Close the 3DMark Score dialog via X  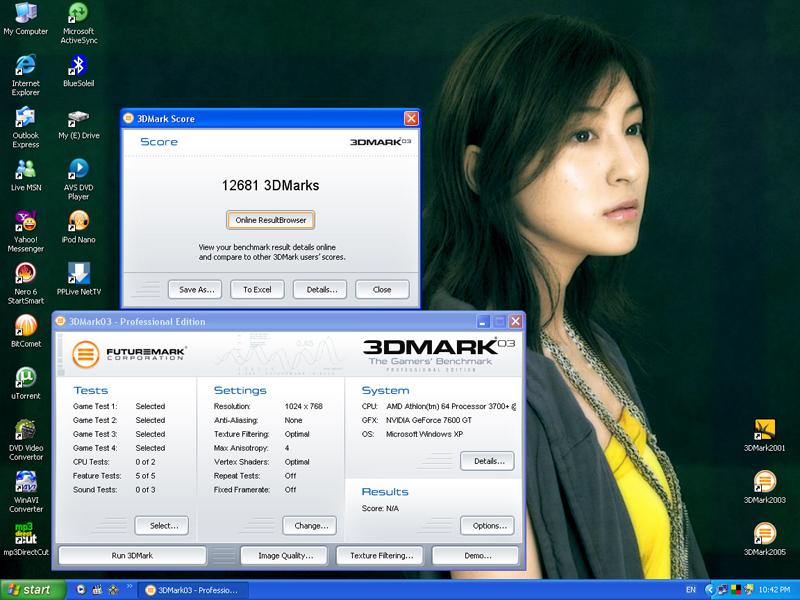tap(411, 118)
